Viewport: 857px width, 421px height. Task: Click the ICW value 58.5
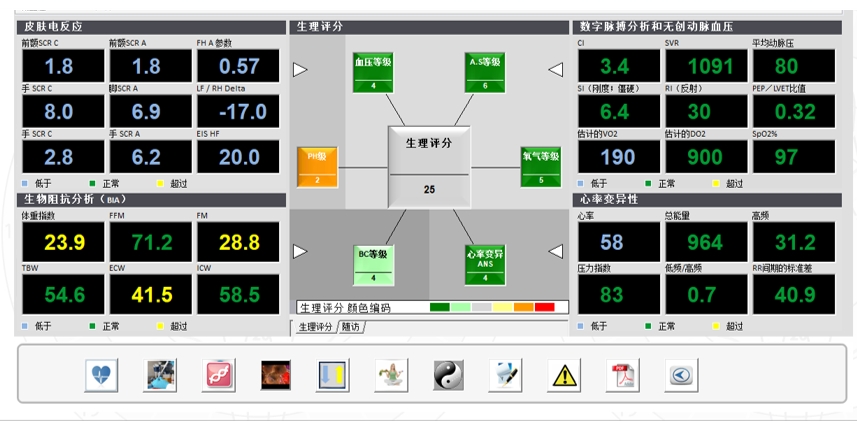[238, 295]
